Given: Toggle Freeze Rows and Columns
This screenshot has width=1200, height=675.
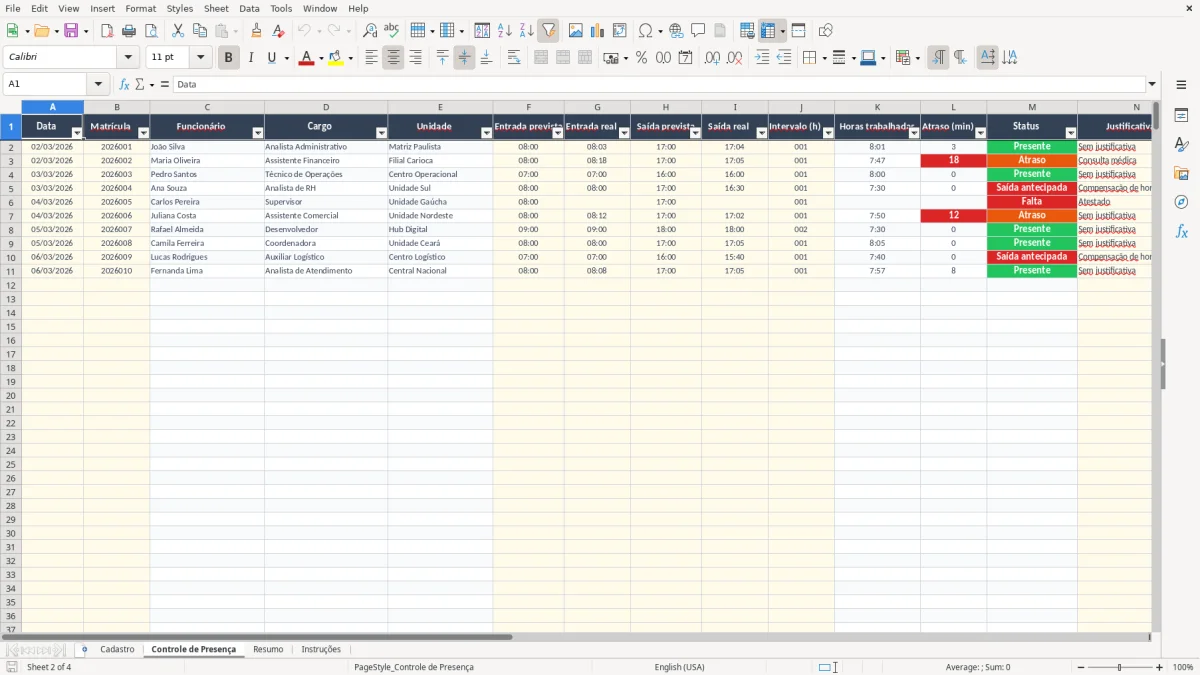Looking at the screenshot, I should tap(768, 31).
